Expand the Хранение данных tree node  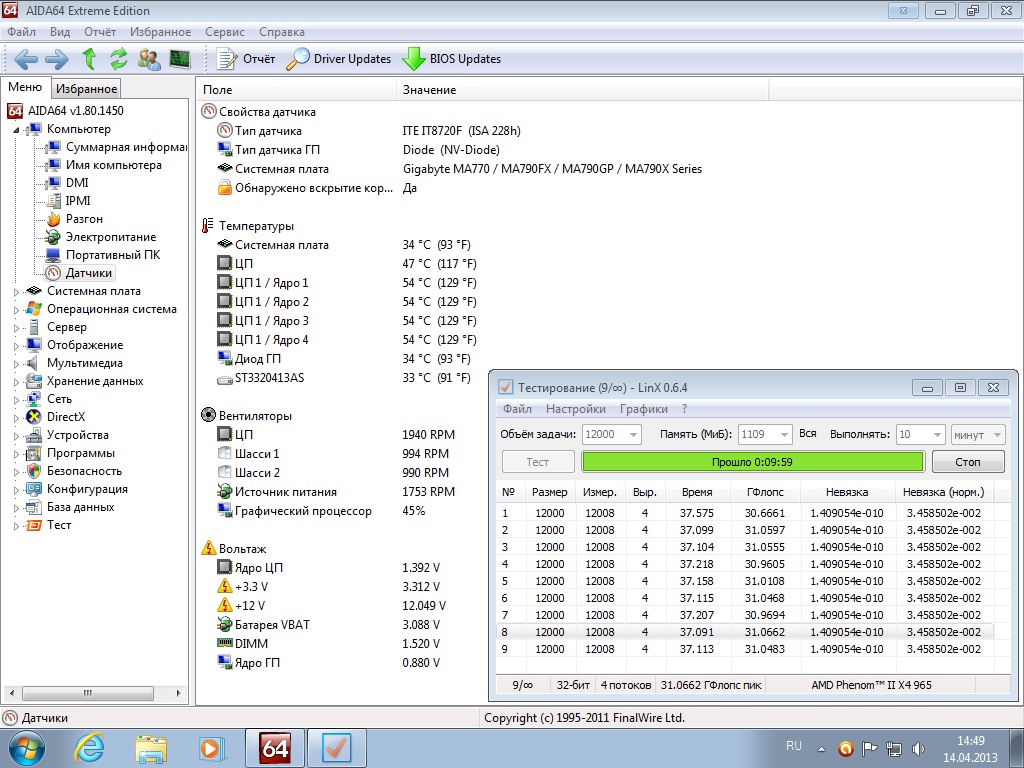click(17, 382)
